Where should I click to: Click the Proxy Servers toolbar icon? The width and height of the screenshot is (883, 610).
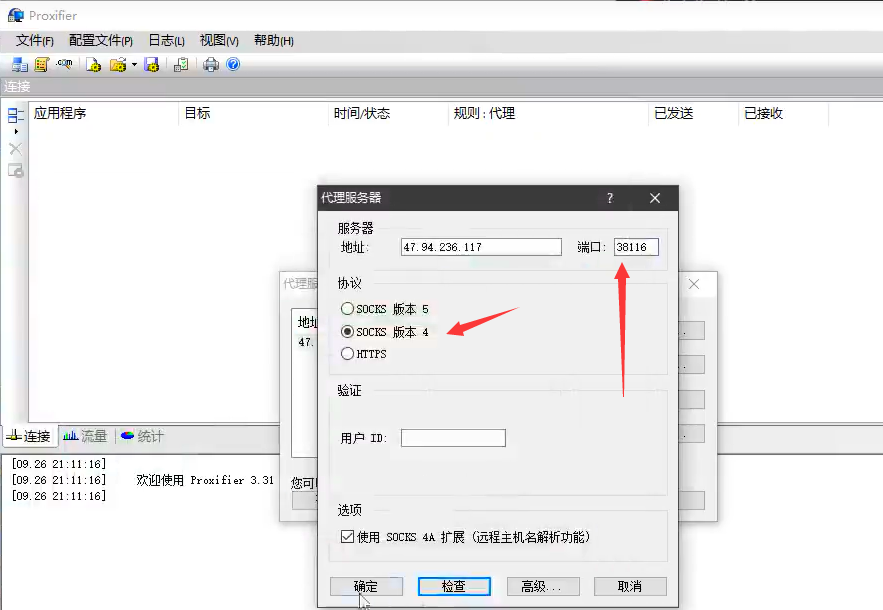[x=20, y=65]
